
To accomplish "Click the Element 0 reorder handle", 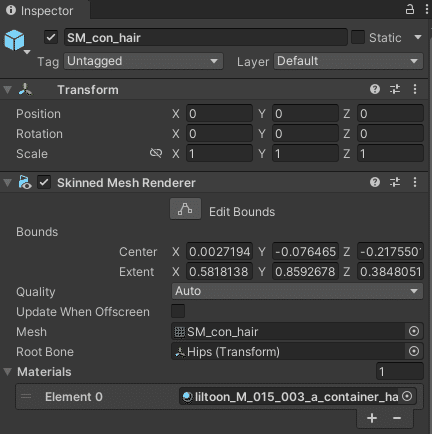I will pyautogui.click(x=26, y=397).
